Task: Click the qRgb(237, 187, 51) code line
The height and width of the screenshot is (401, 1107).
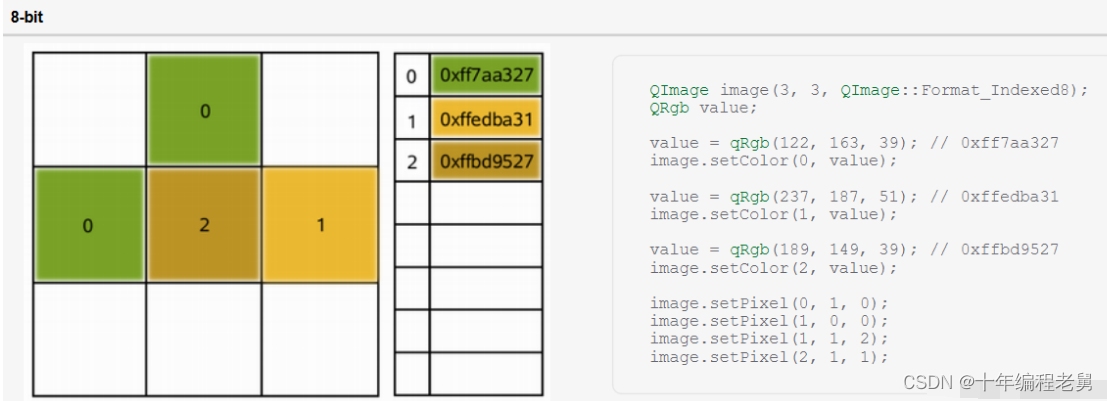Action: [x=854, y=196]
